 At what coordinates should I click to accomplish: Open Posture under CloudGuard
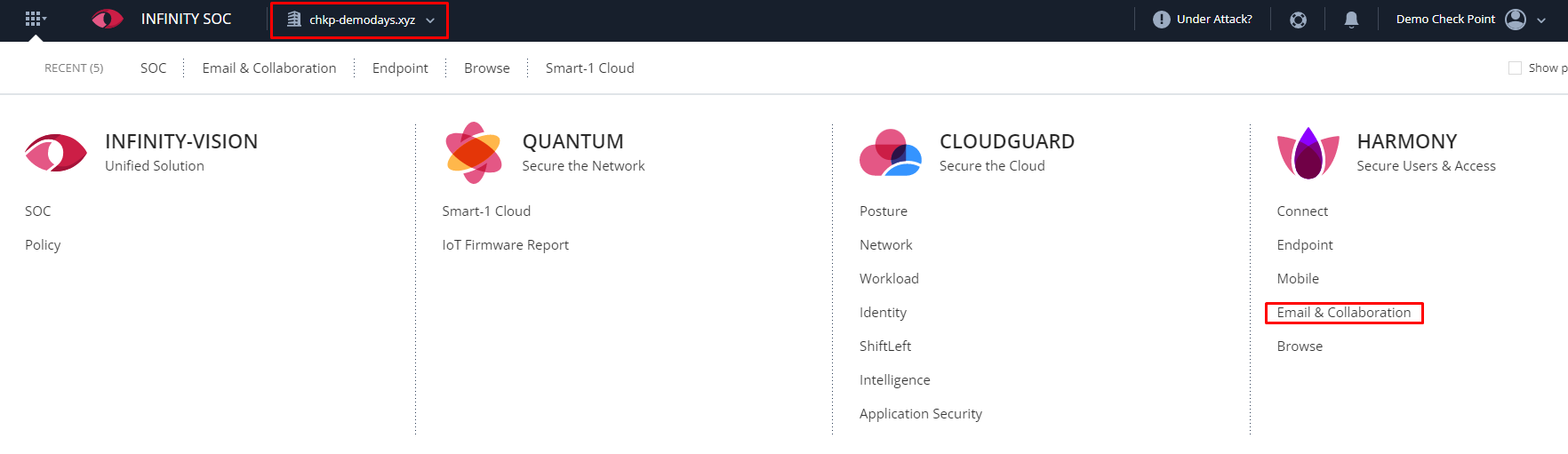click(884, 211)
